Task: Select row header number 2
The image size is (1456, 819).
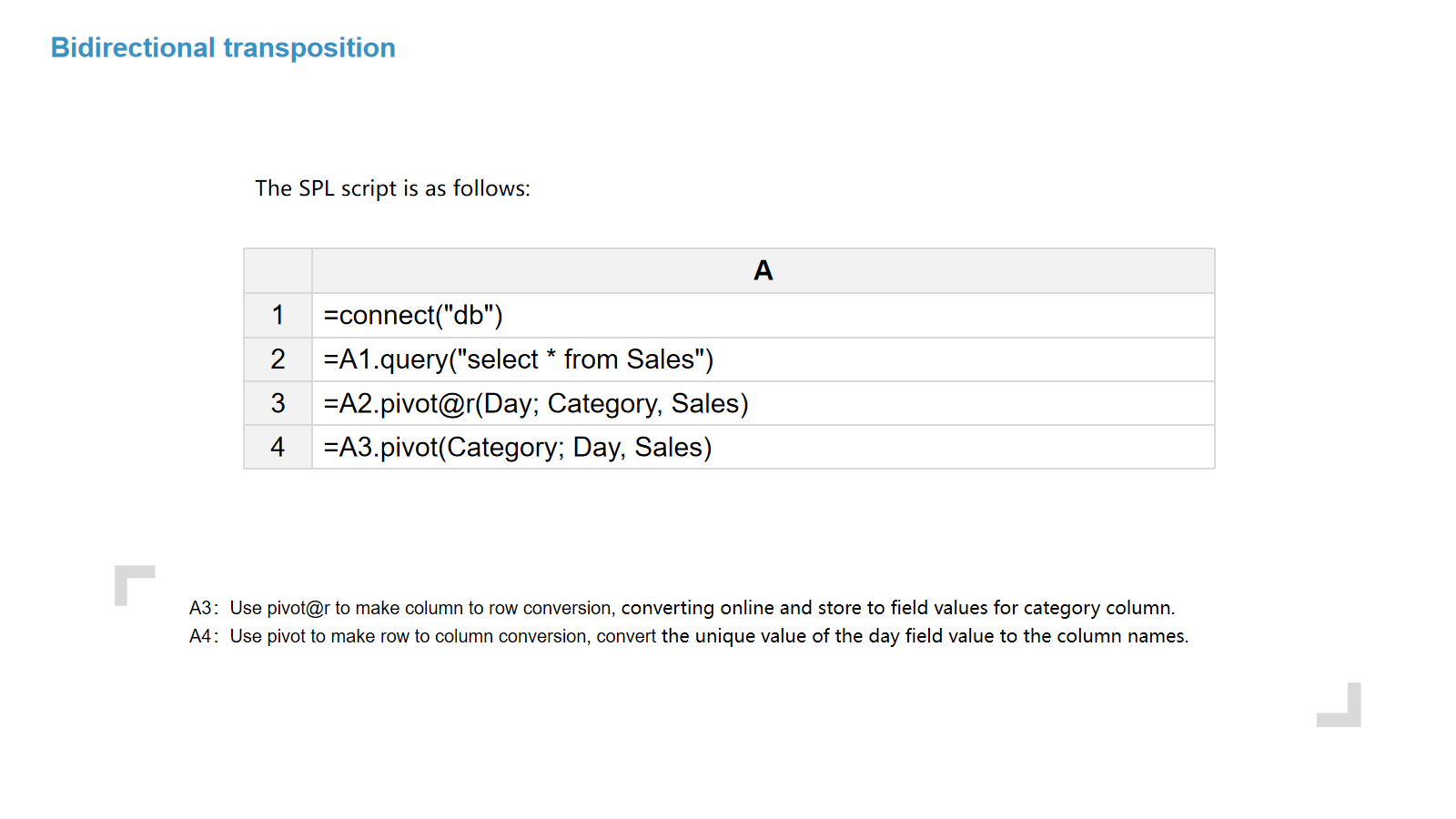Action: tap(278, 359)
